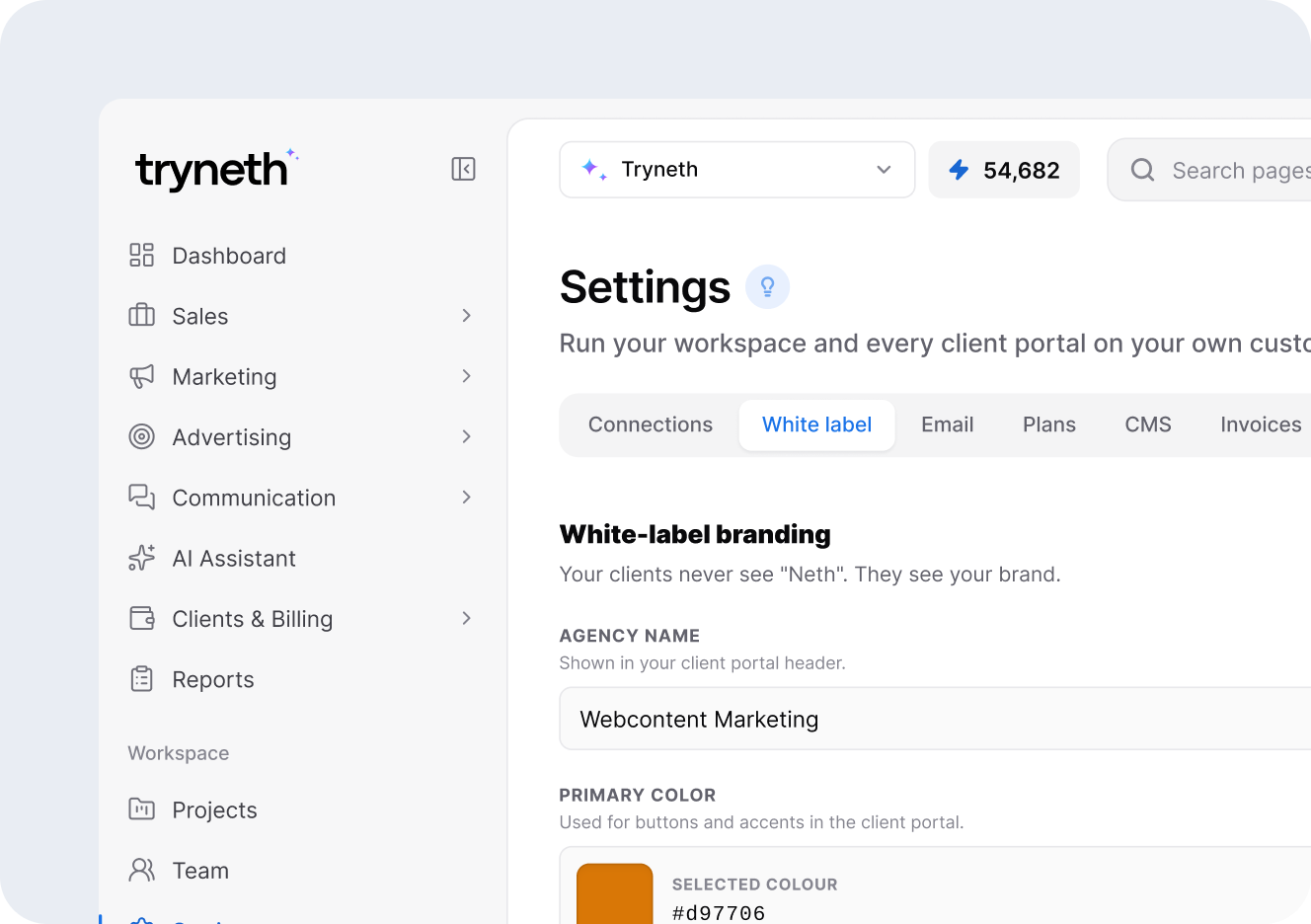Click the Projects folder icon
Viewport: 1311px width, 924px height.
pyautogui.click(x=142, y=809)
